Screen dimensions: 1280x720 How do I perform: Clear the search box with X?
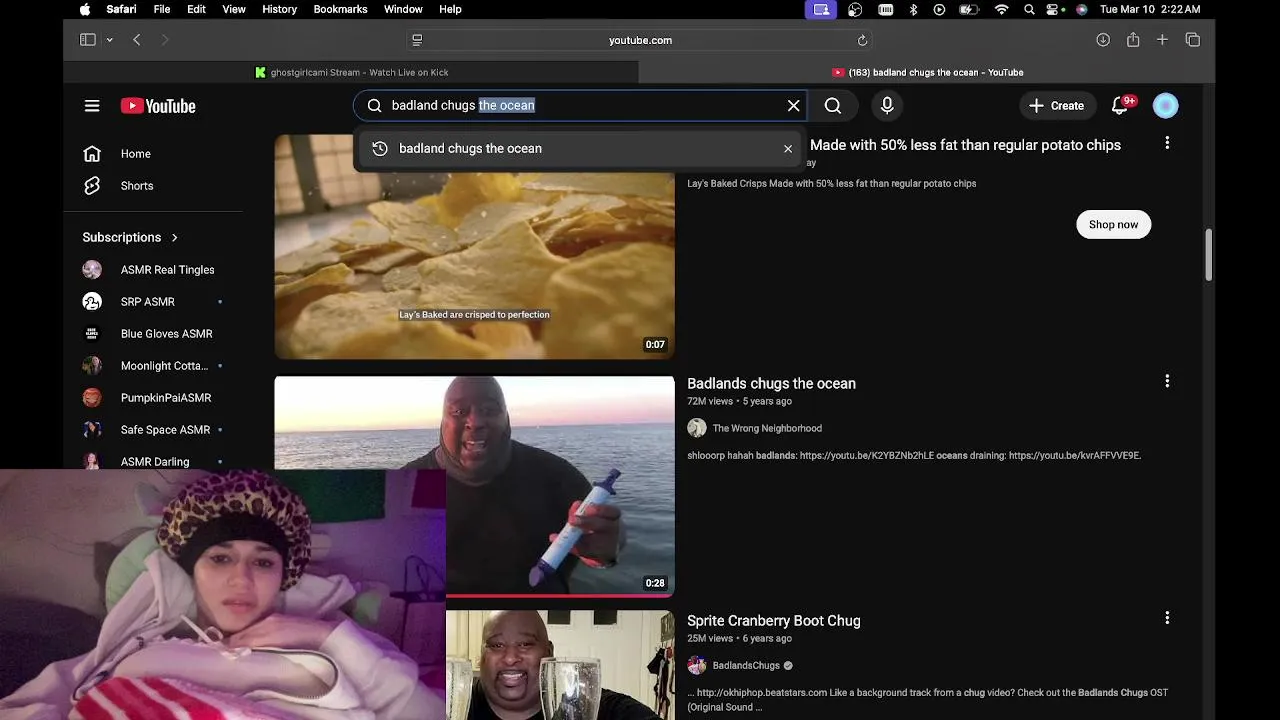[793, 106]
